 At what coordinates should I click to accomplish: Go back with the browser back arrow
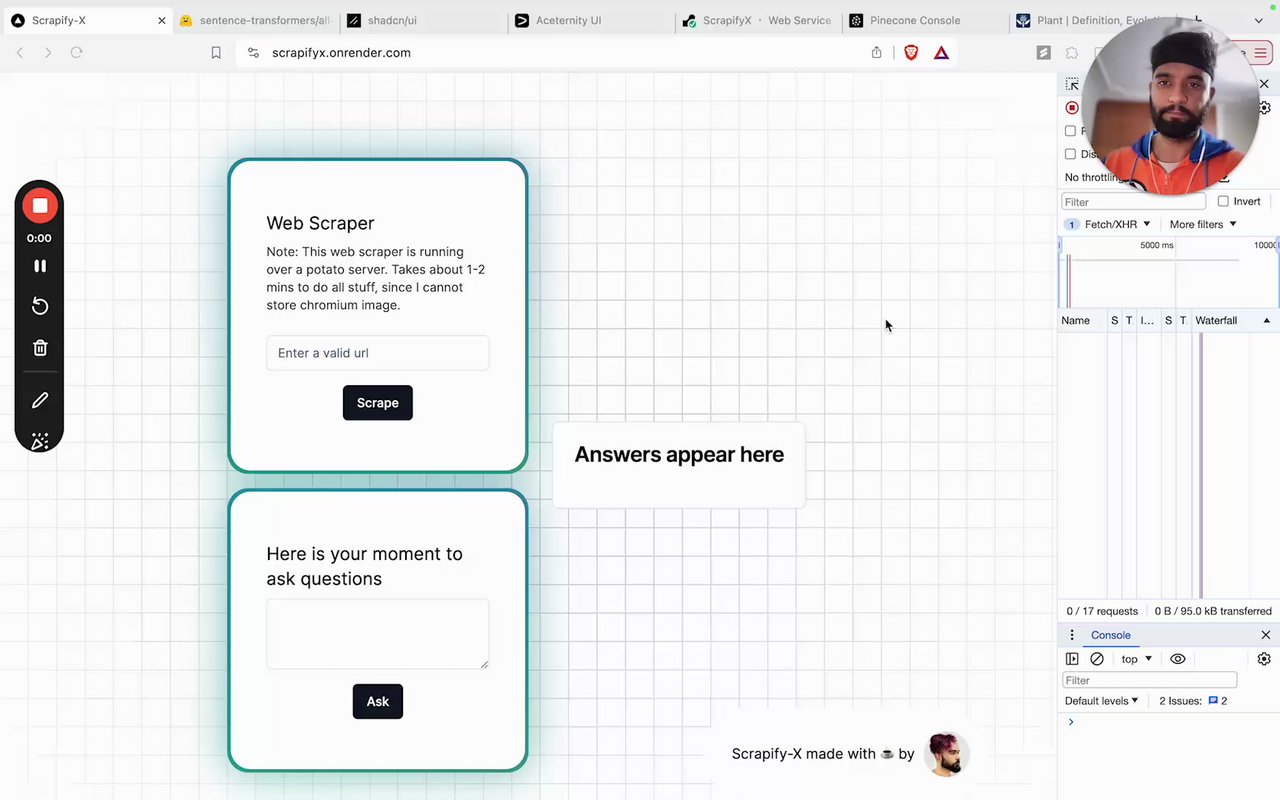point(20,53)
